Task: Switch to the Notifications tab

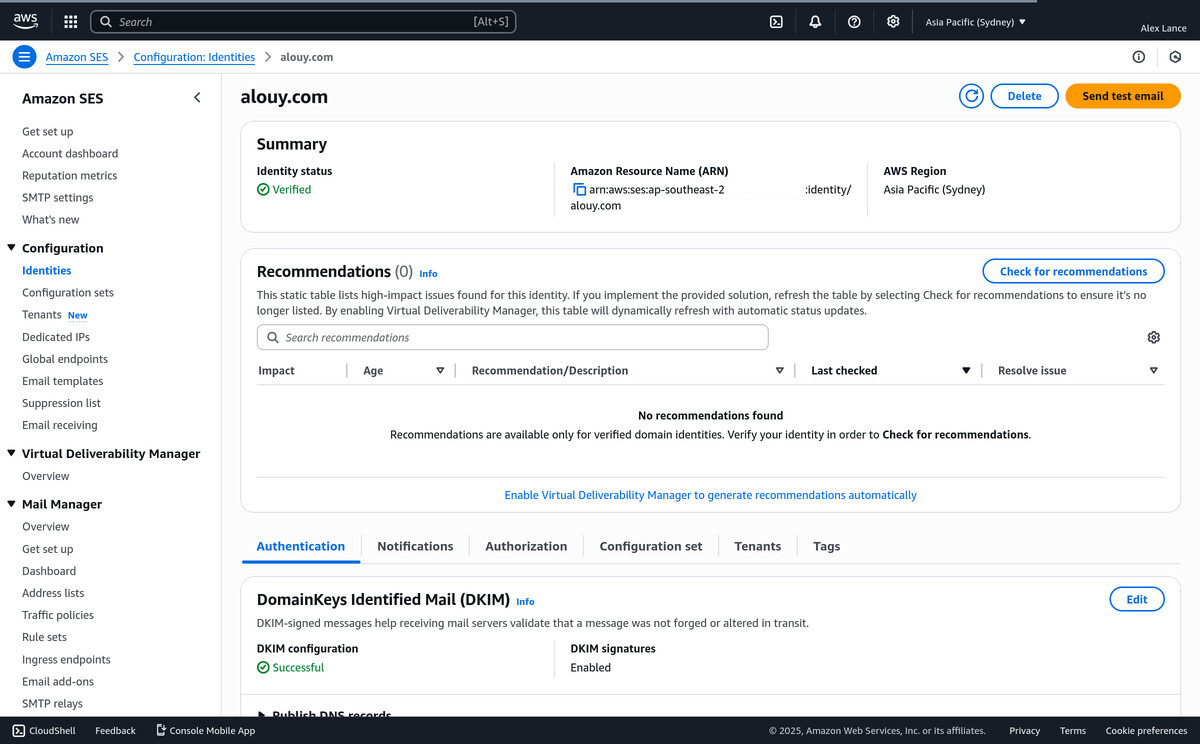Action: point(415,546)
